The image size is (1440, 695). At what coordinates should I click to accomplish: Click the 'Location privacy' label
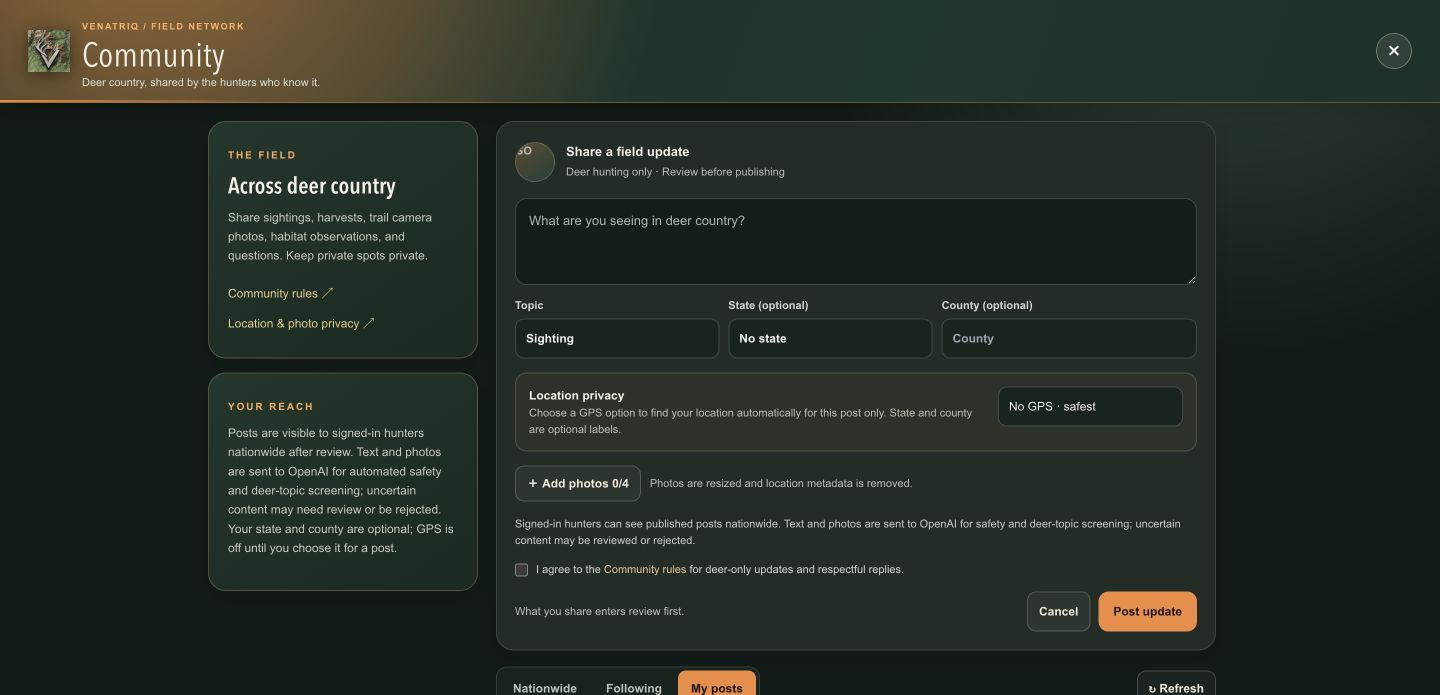[576, 395]
